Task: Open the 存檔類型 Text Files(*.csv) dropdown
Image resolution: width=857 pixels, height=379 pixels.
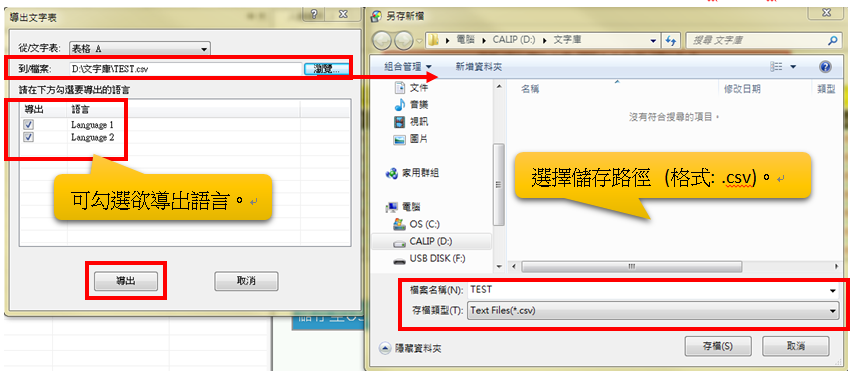Action: 653,311
